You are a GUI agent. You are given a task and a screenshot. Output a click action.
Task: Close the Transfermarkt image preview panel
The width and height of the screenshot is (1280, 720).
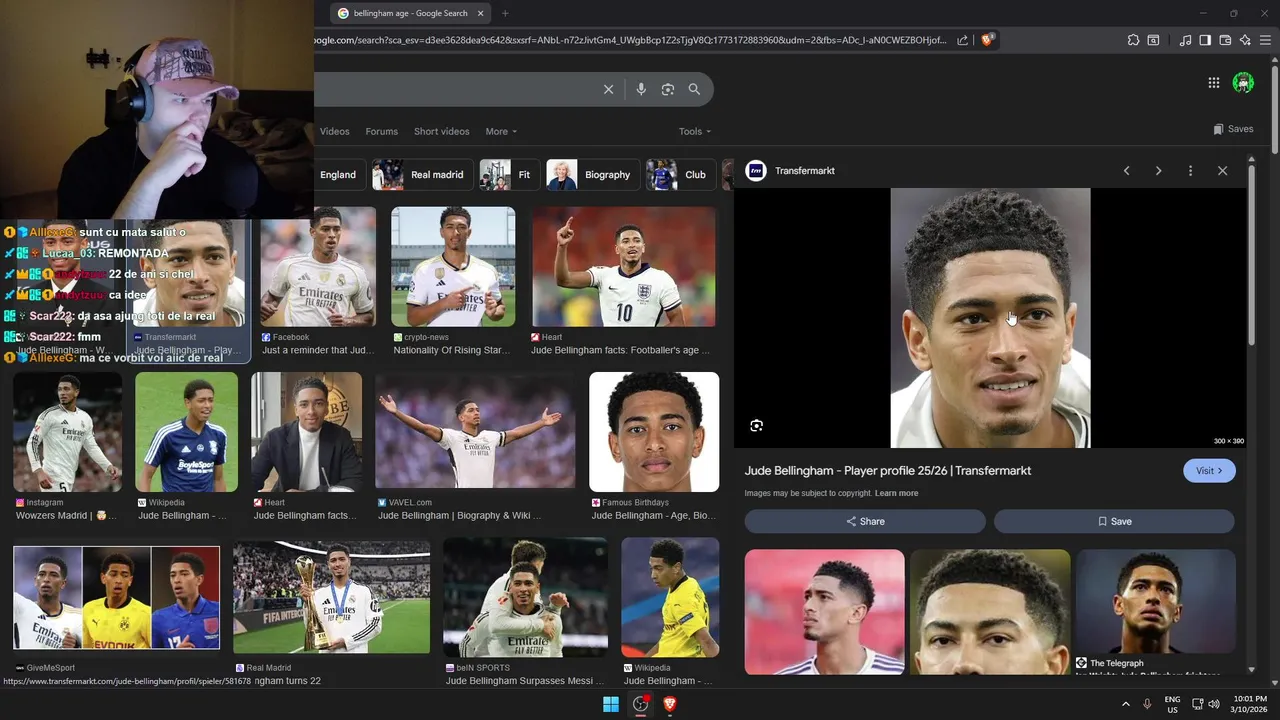pos(1222,171)
